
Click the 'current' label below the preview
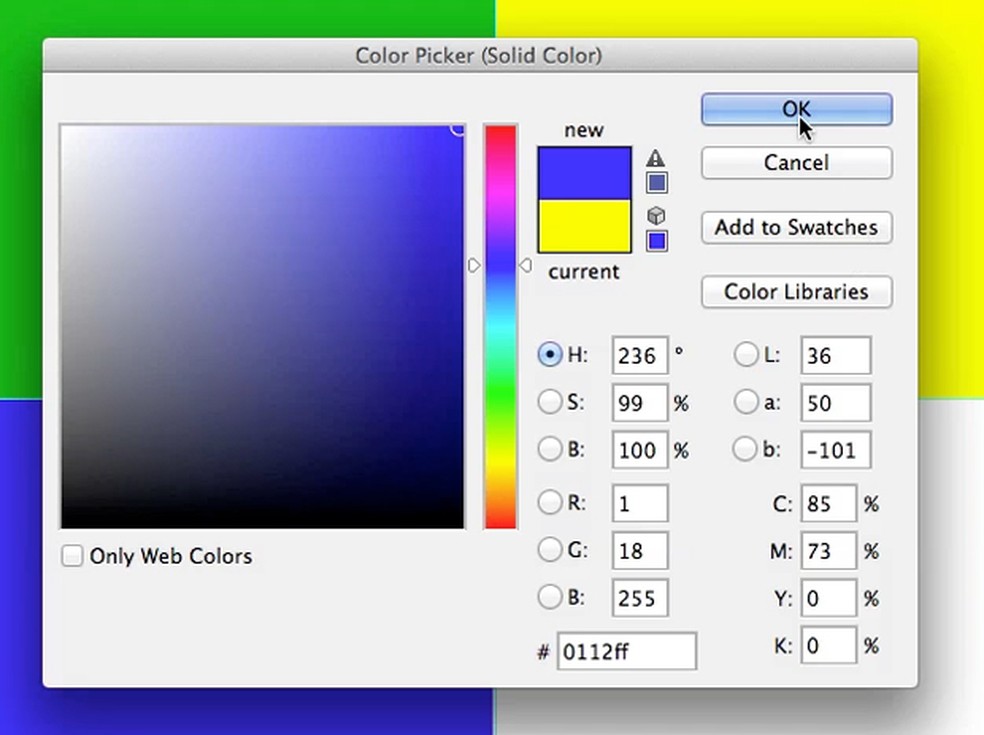pyautogui.click(x=584, y=272)
